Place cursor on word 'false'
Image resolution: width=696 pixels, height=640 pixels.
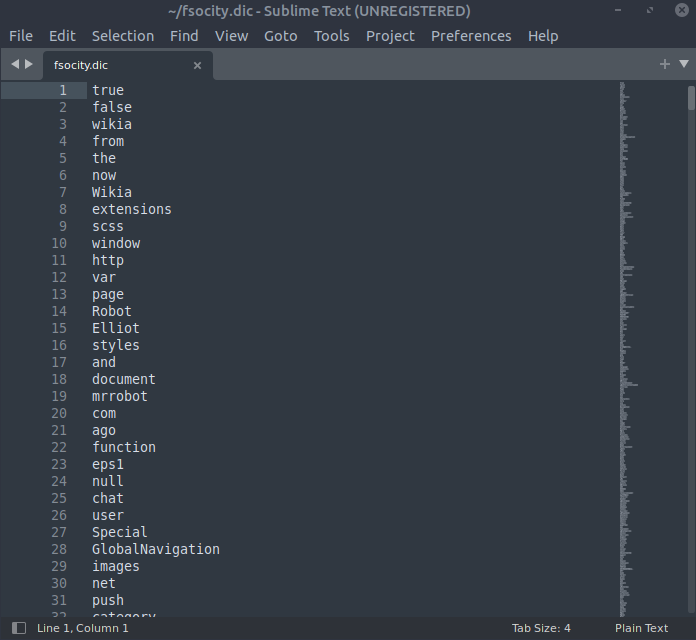point(112,107)
